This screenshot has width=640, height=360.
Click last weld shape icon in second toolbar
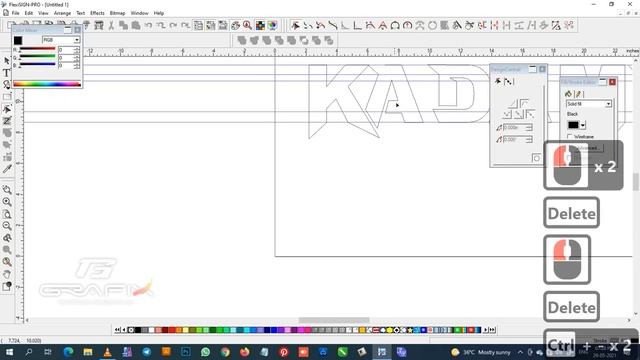329,40
